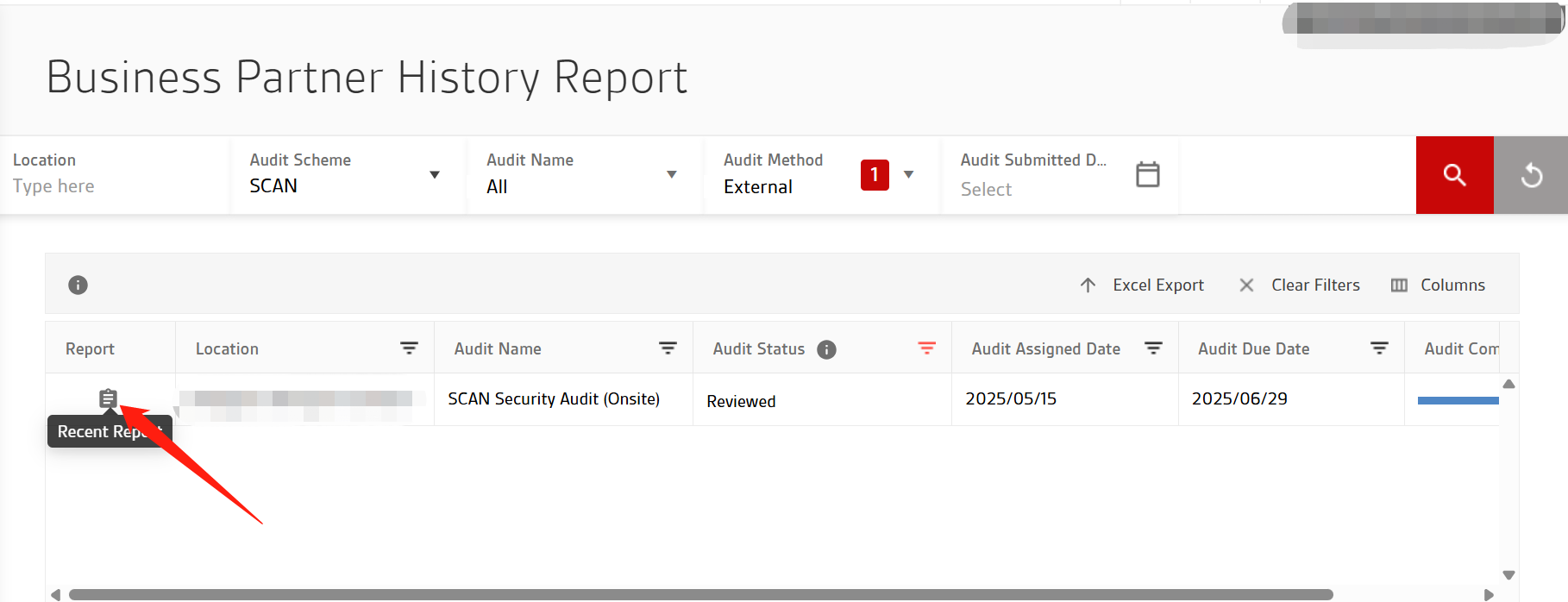Open the Audit Assigned Date column filter

[1153, 348]
